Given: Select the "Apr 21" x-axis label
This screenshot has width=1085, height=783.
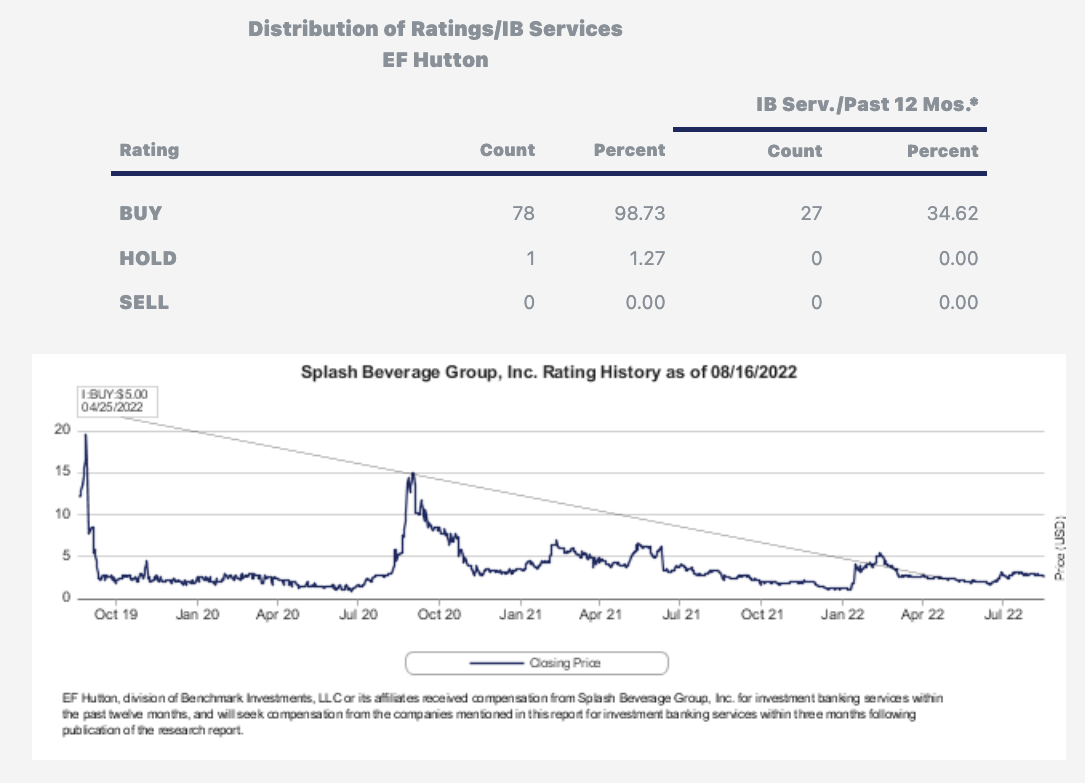Looking at the screenshot, I should point(601,614).
